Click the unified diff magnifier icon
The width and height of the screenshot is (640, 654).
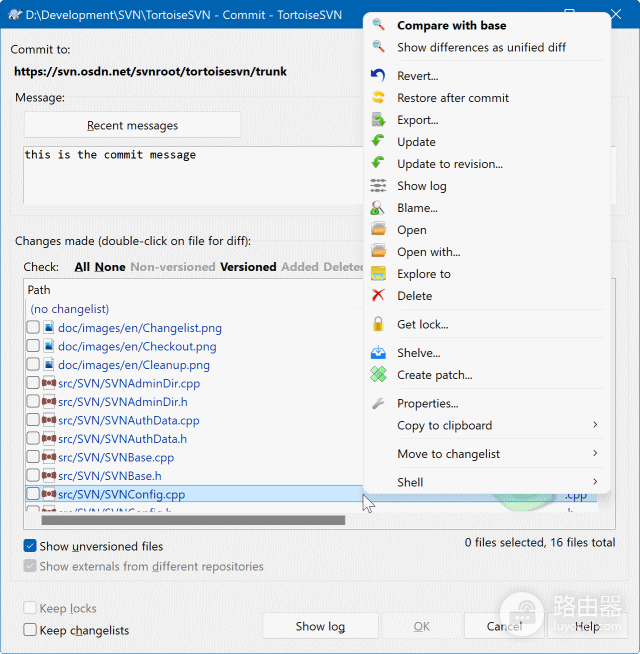coord(378,47)
